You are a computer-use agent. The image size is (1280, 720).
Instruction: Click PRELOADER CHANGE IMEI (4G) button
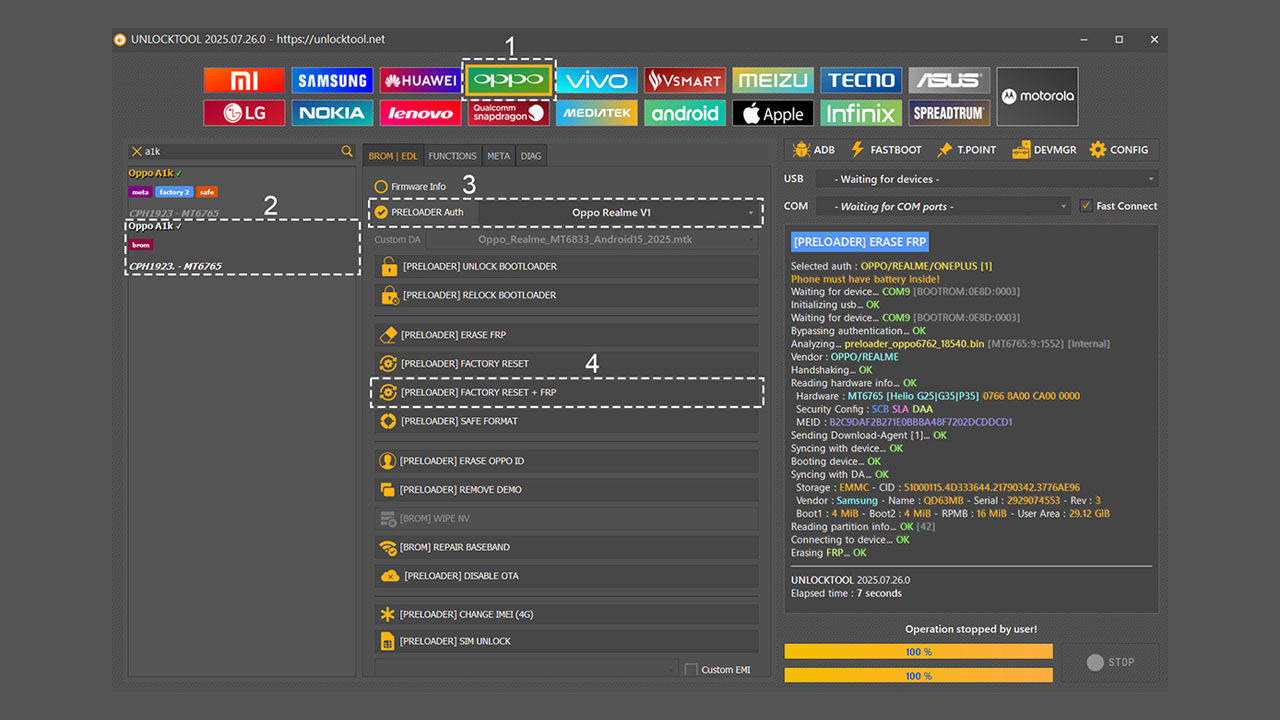point(566,614)
